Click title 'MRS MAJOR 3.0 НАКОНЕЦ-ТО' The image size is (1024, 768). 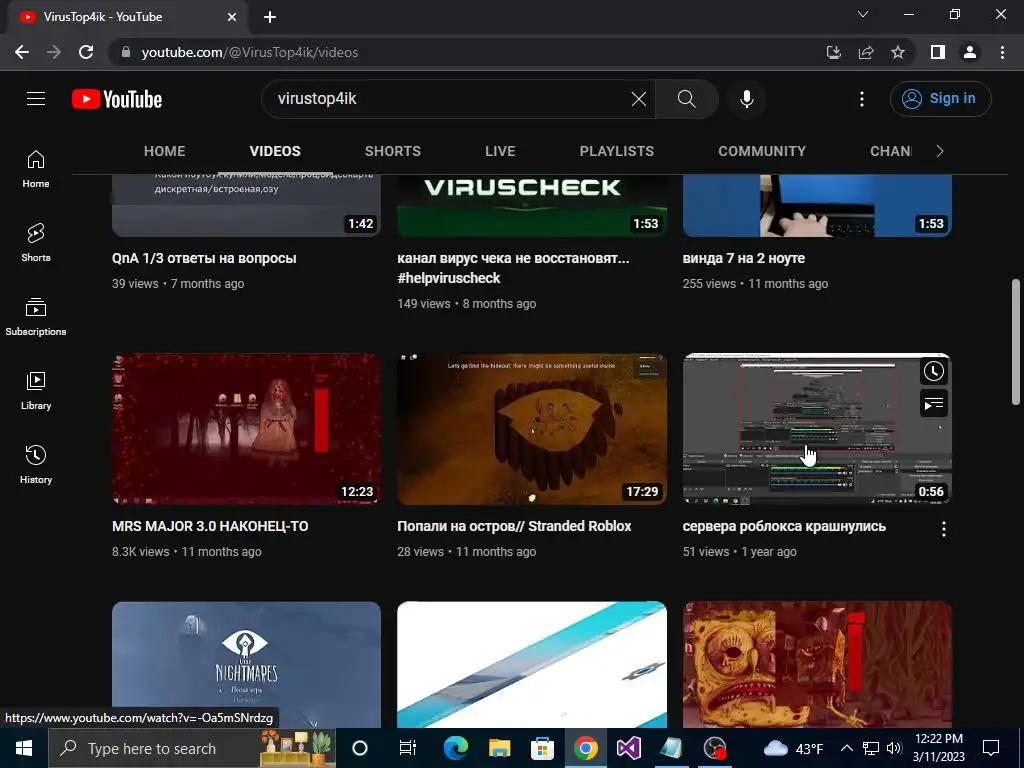tap(210, 526)
